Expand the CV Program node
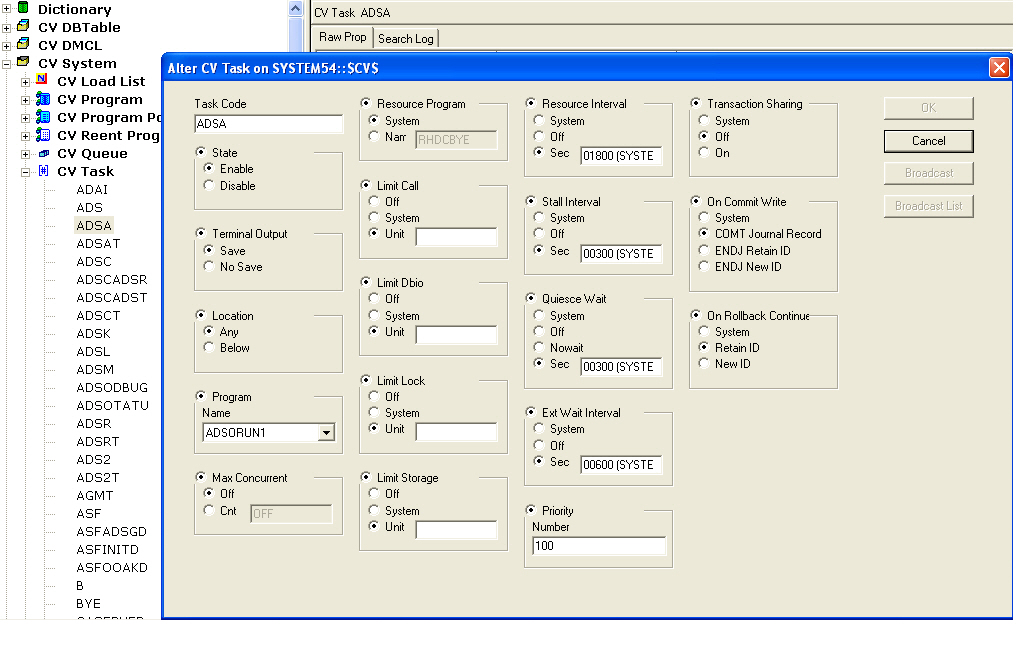Image resolution: width=1024 pixels, height=650 pixels. [25, 100]
